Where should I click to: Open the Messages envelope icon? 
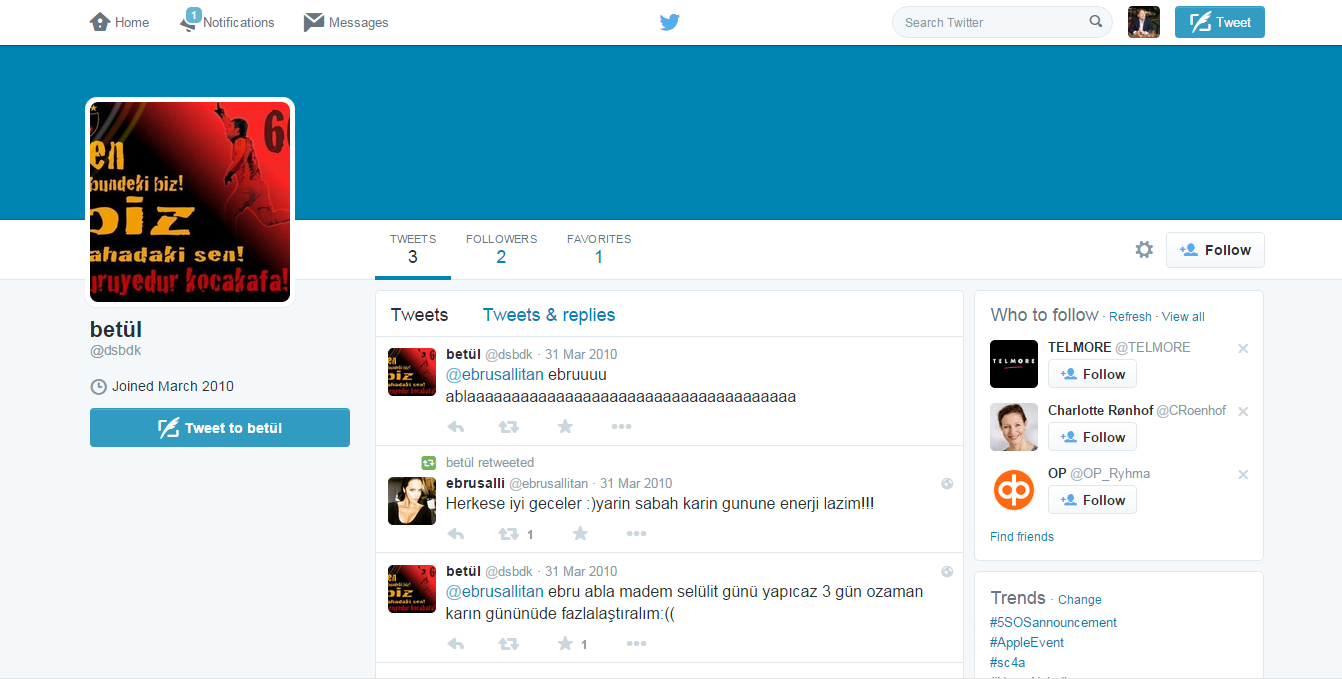pos(314,22)
